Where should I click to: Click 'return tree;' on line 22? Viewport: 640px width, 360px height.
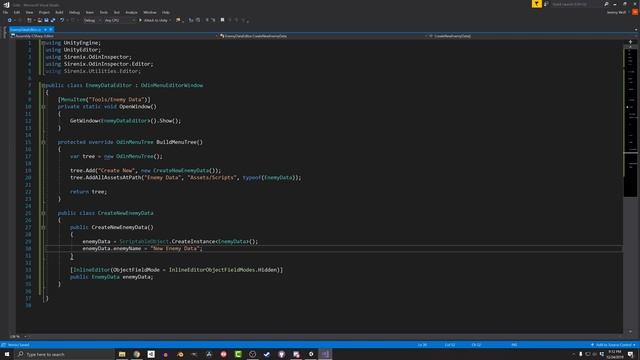click(x=89, y=192)
